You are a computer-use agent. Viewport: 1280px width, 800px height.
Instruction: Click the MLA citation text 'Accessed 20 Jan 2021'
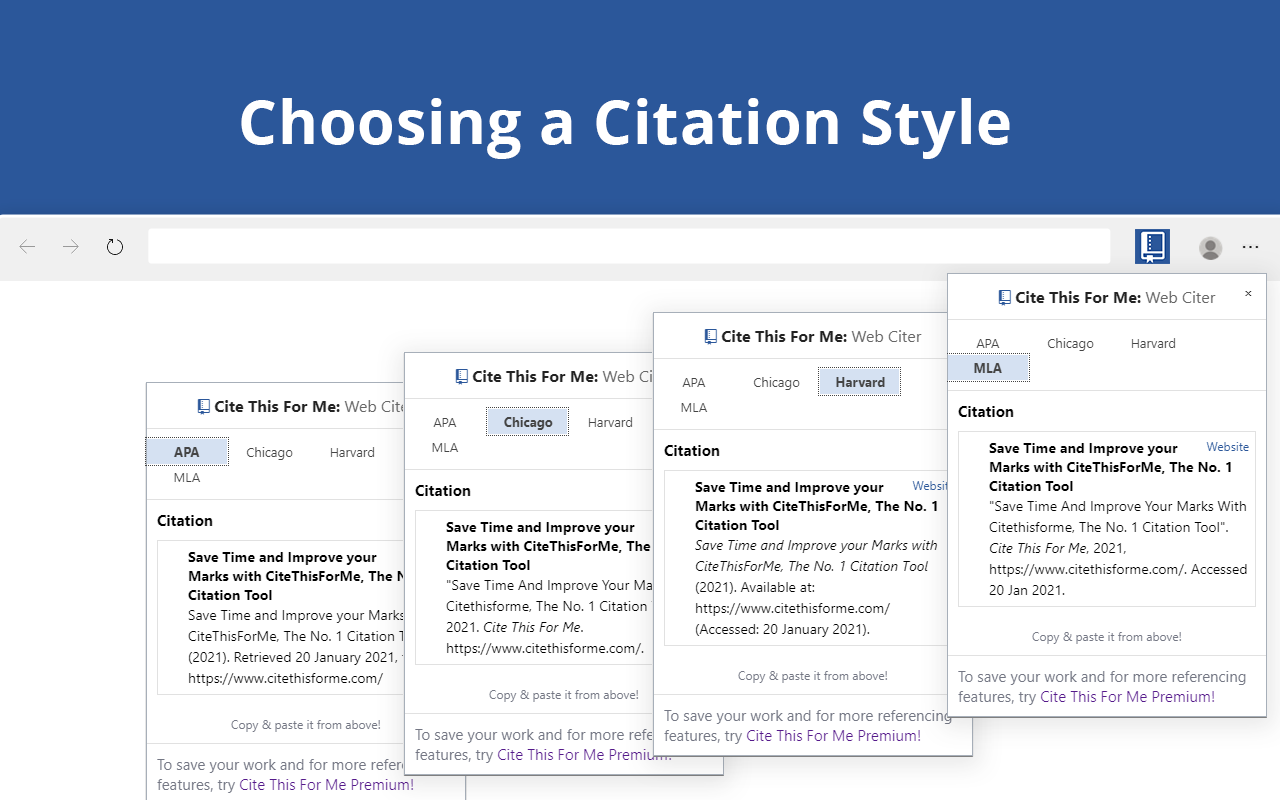click(x=1118, y=579)
